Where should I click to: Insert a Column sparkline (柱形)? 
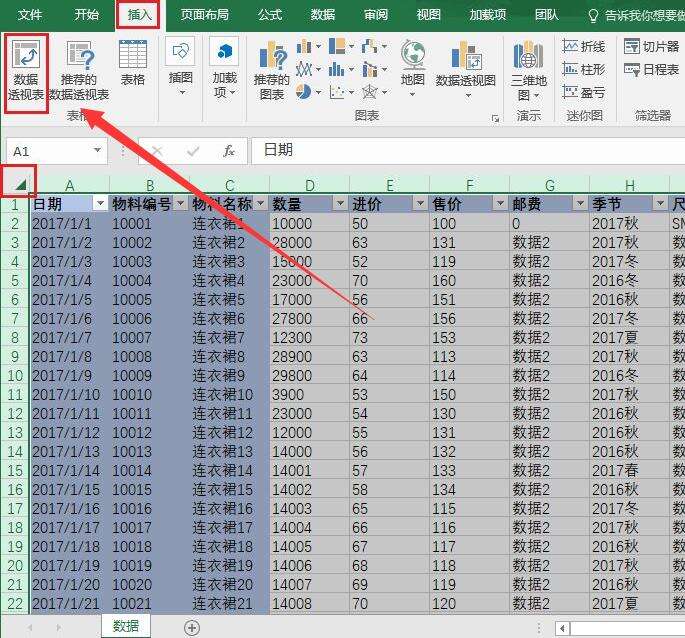click(x=584, y=69)
